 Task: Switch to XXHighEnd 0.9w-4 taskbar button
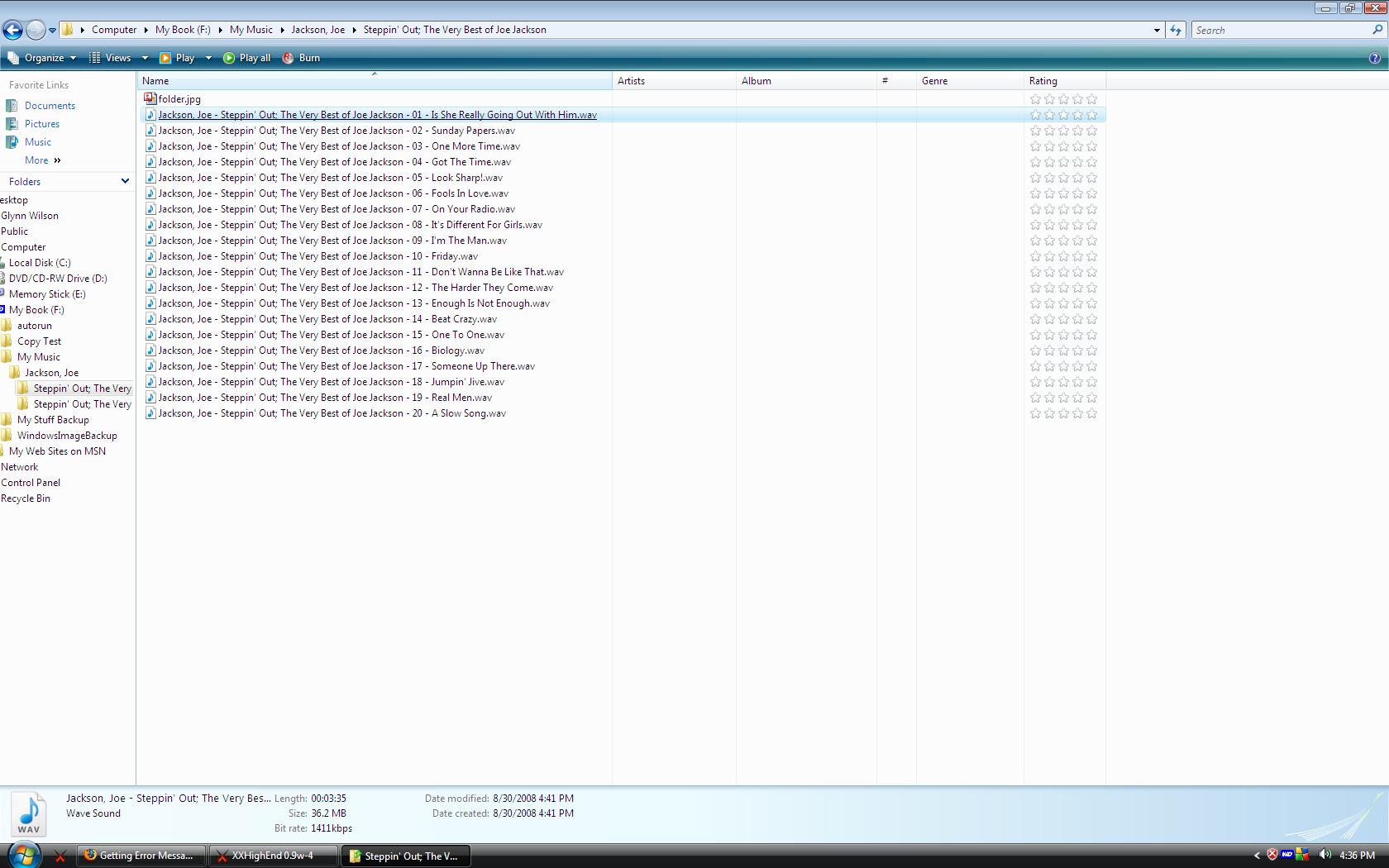[x=273, y=856]
